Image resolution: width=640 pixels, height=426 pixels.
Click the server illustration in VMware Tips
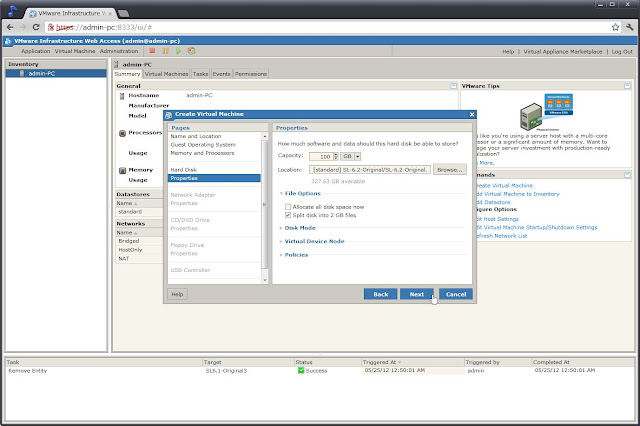(546, 112)
